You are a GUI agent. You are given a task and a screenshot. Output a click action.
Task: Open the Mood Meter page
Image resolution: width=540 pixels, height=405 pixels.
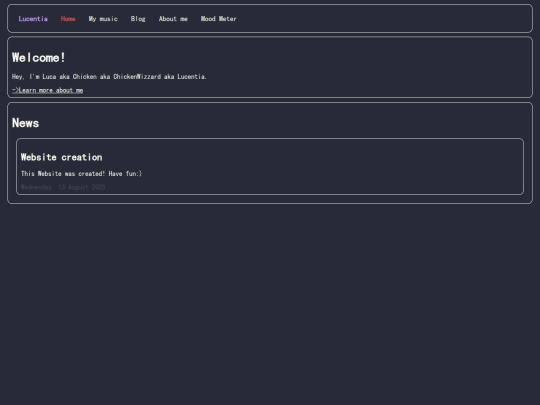[x=219, y=19]
